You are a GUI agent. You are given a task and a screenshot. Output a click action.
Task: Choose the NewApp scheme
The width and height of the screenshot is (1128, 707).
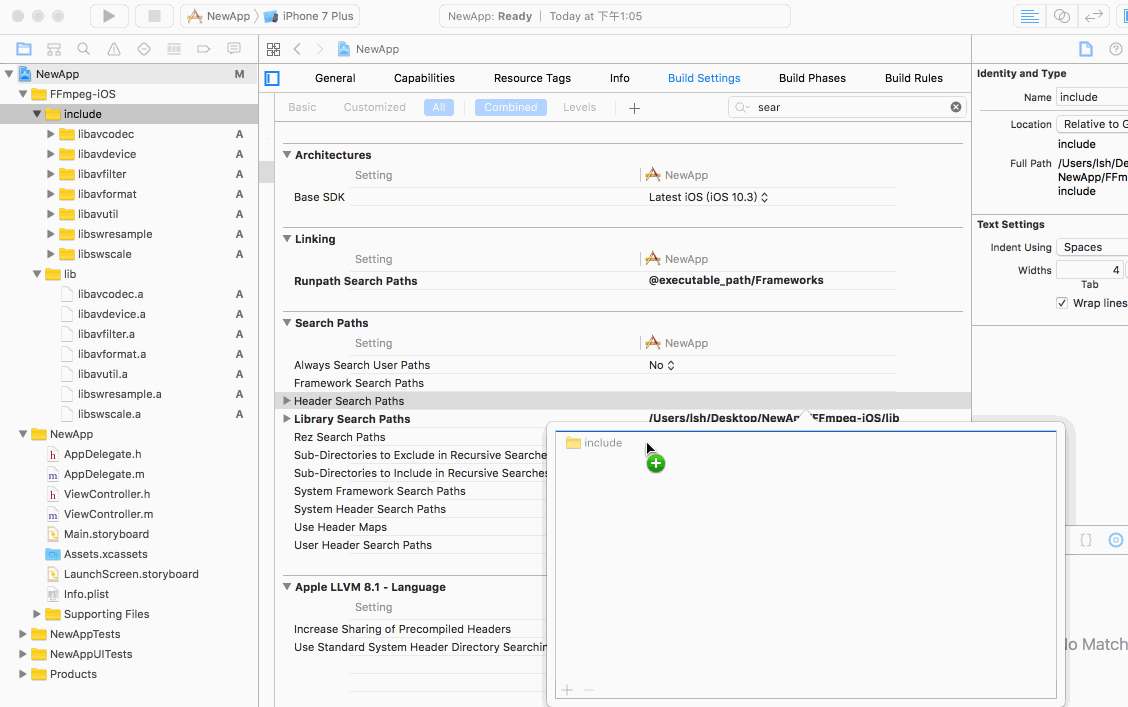pyautogui.click(x=219, y=16)
